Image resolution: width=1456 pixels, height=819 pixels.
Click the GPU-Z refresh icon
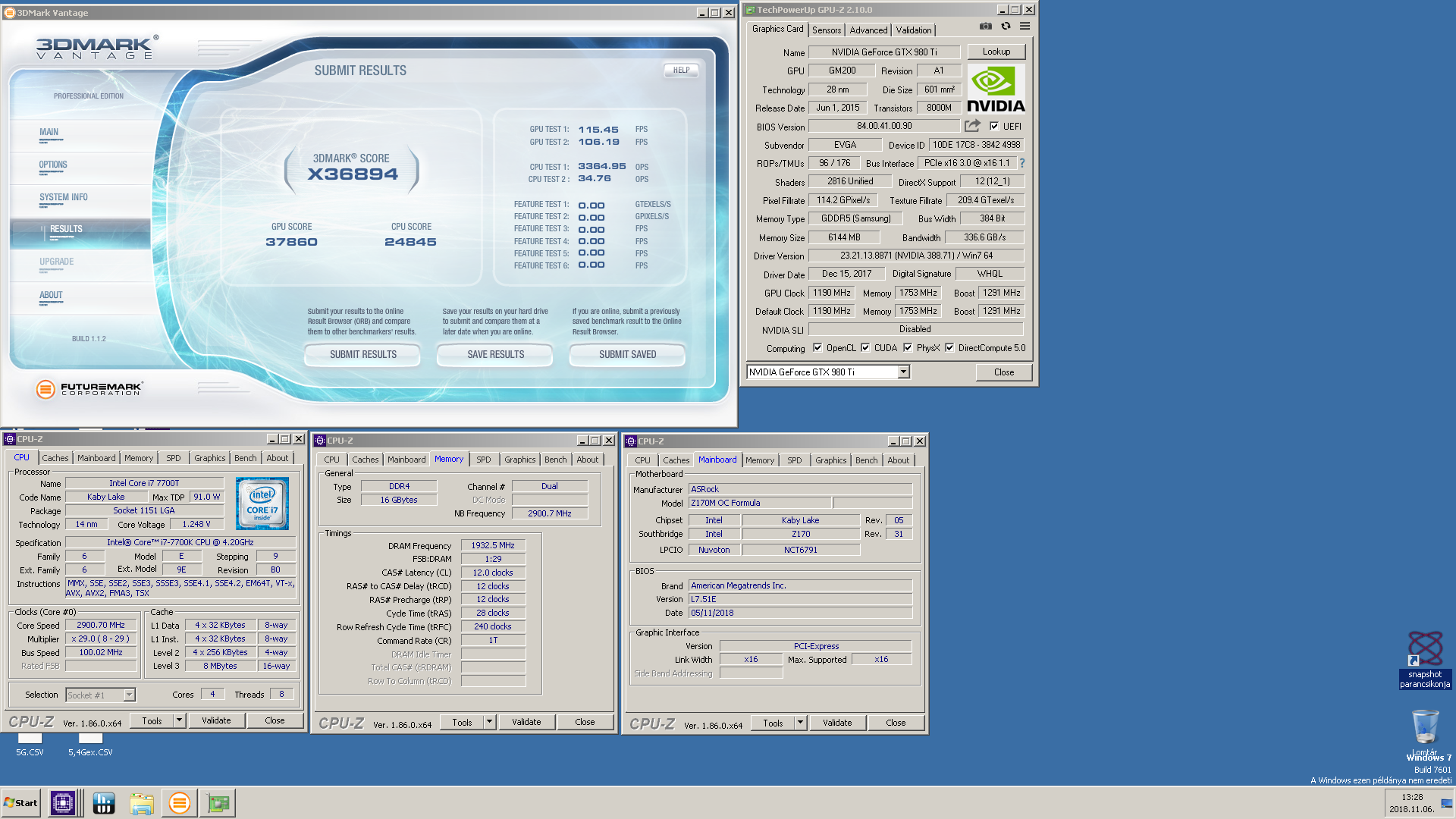point(1006,27)
